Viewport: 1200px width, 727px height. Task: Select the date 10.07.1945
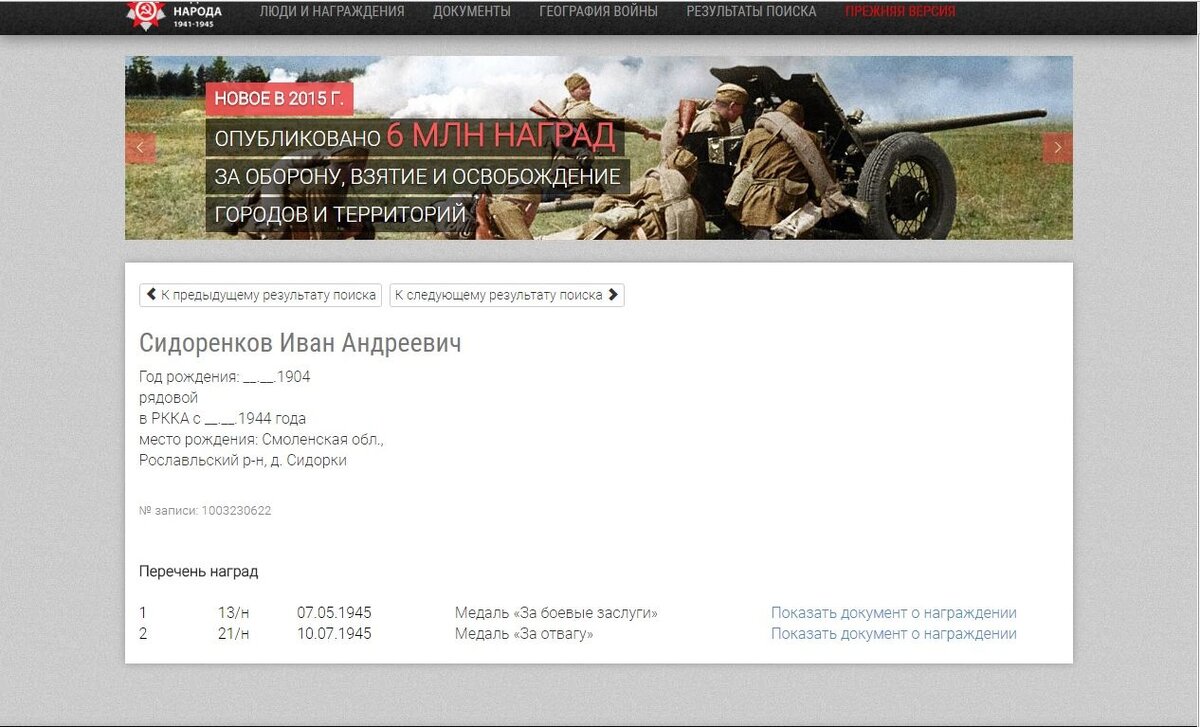coord(334,634)
